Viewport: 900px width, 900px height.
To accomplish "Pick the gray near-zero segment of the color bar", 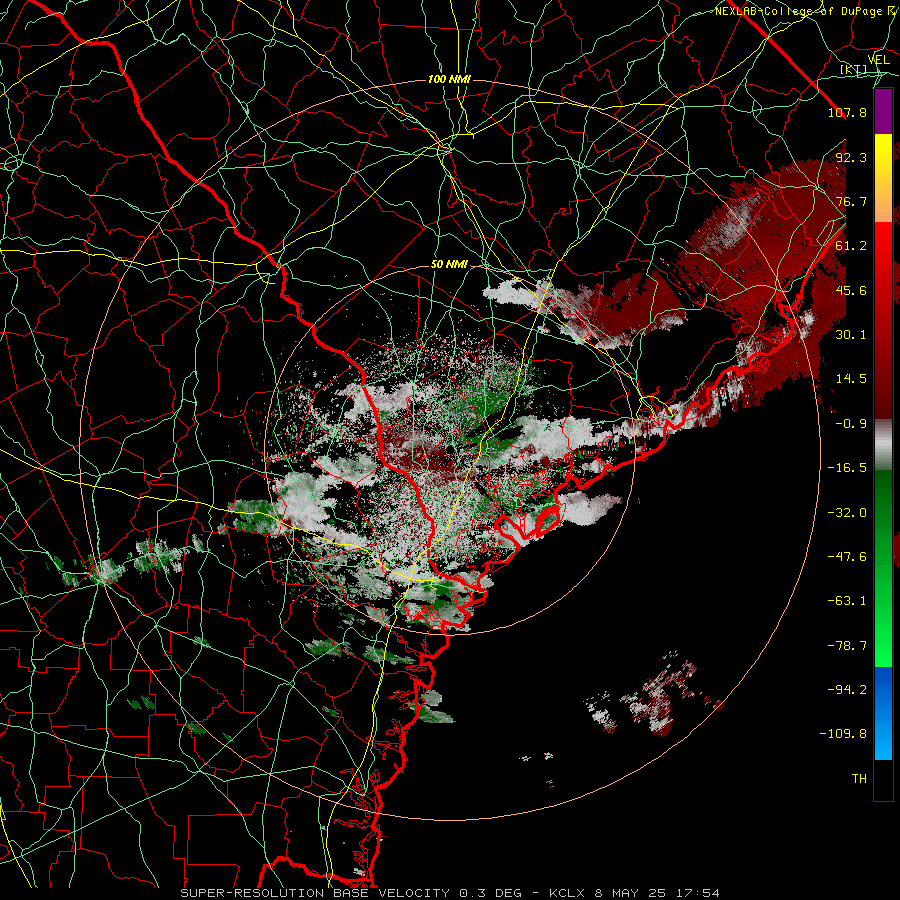I will pos(883,445).
